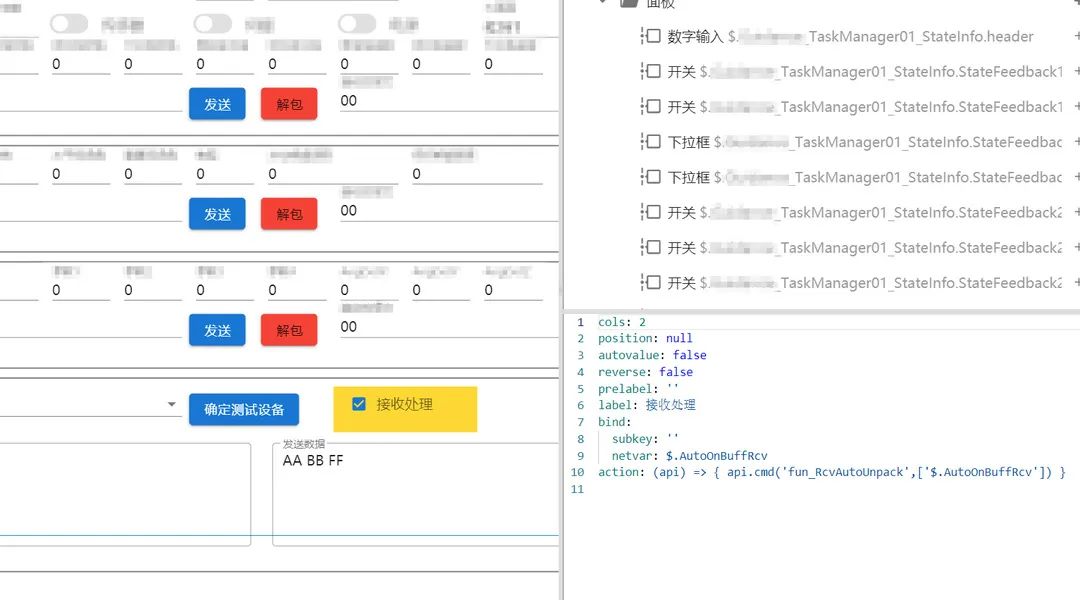Click the icon of the 开关 row just below the second 下拉框
The image size is (1080, 600).
(651, 211)
